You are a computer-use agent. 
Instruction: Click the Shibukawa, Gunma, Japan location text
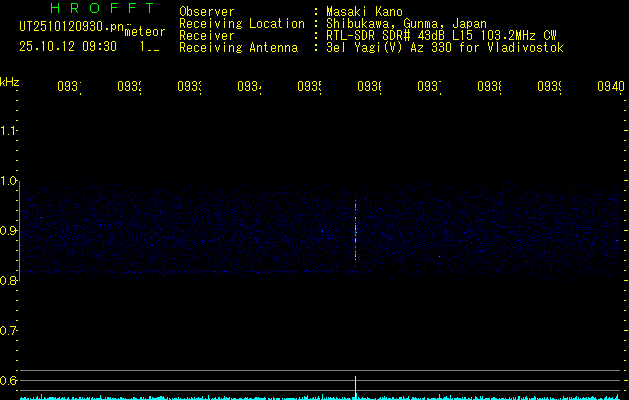[x=406, y=24]
